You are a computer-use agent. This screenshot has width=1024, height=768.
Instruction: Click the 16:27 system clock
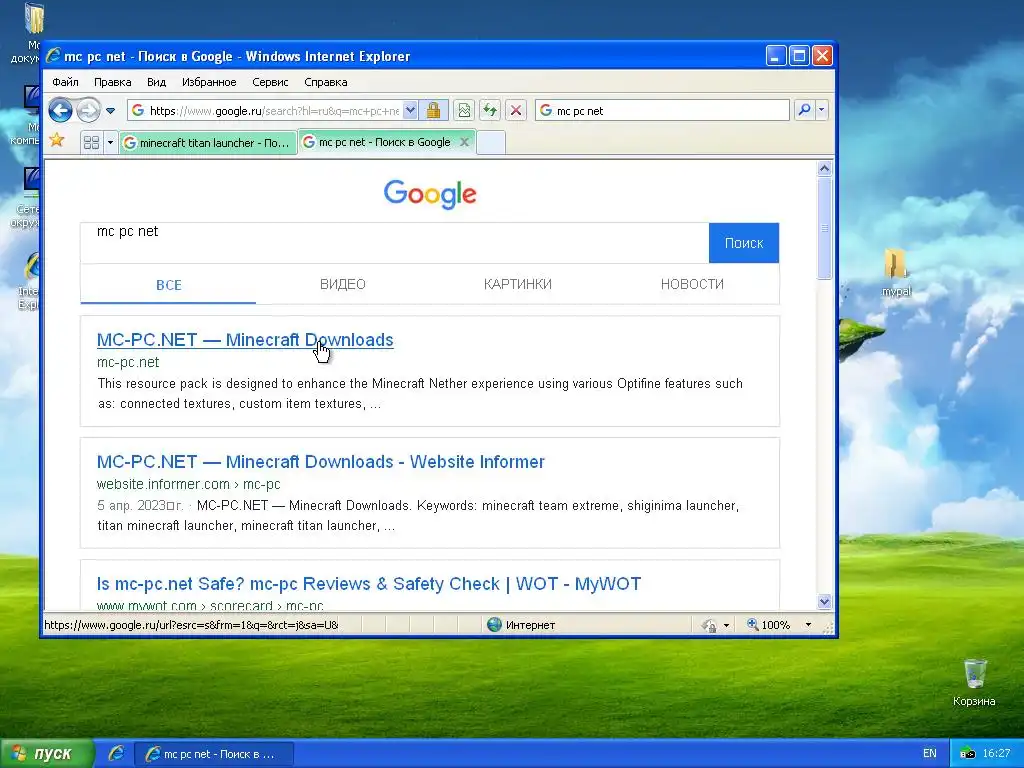(x=997, y=753)
